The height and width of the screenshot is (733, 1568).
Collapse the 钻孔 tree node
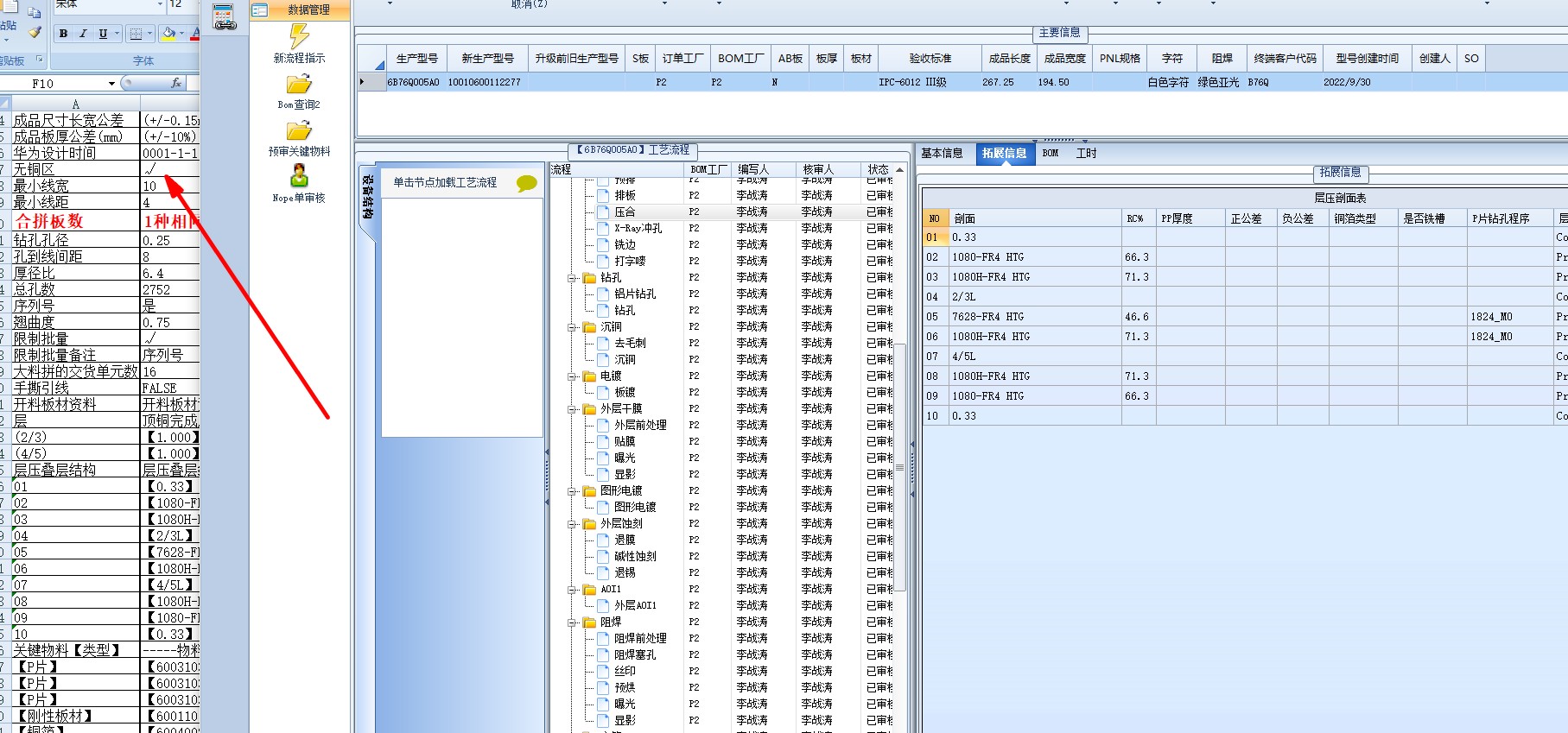(572, 278)
